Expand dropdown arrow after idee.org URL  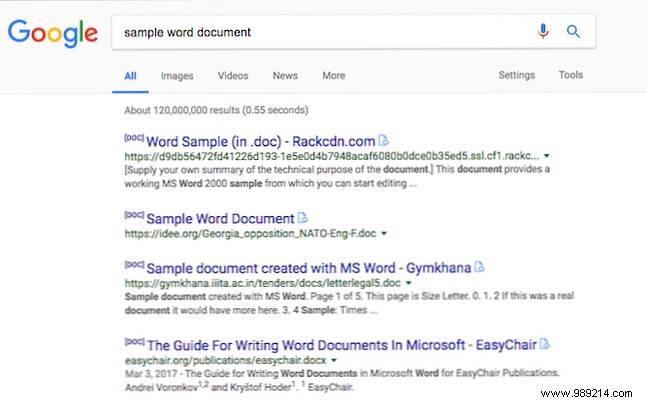(x=384, y=234)
